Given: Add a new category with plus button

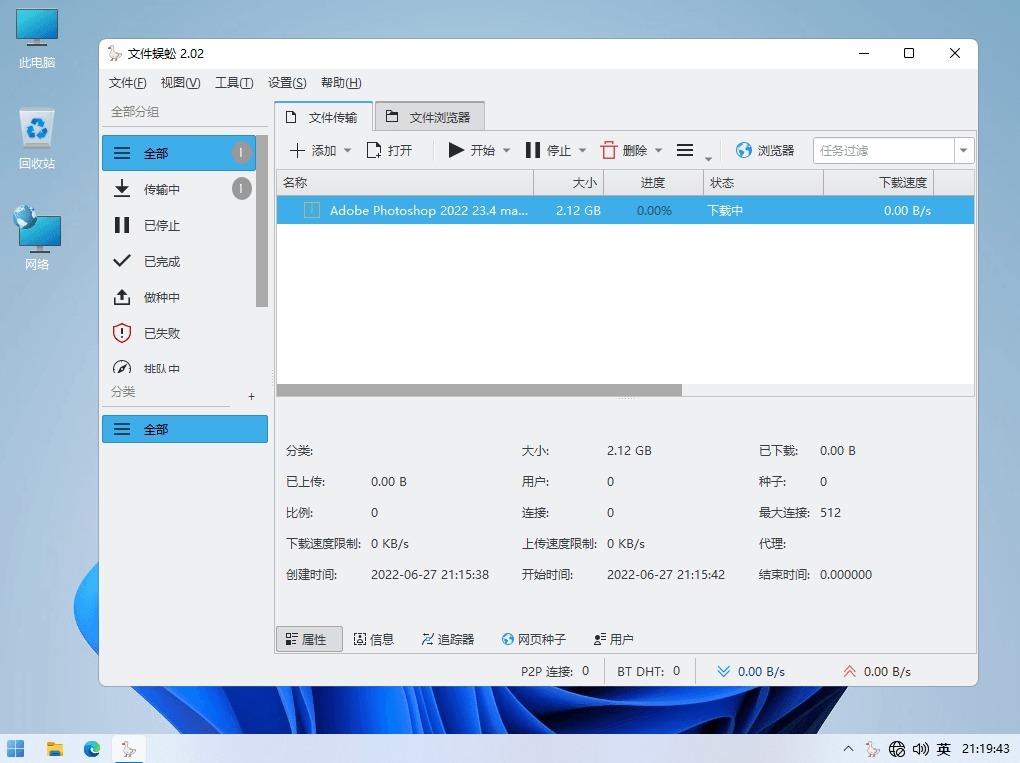Looking at the screenshot, I should tap(251, 397).
